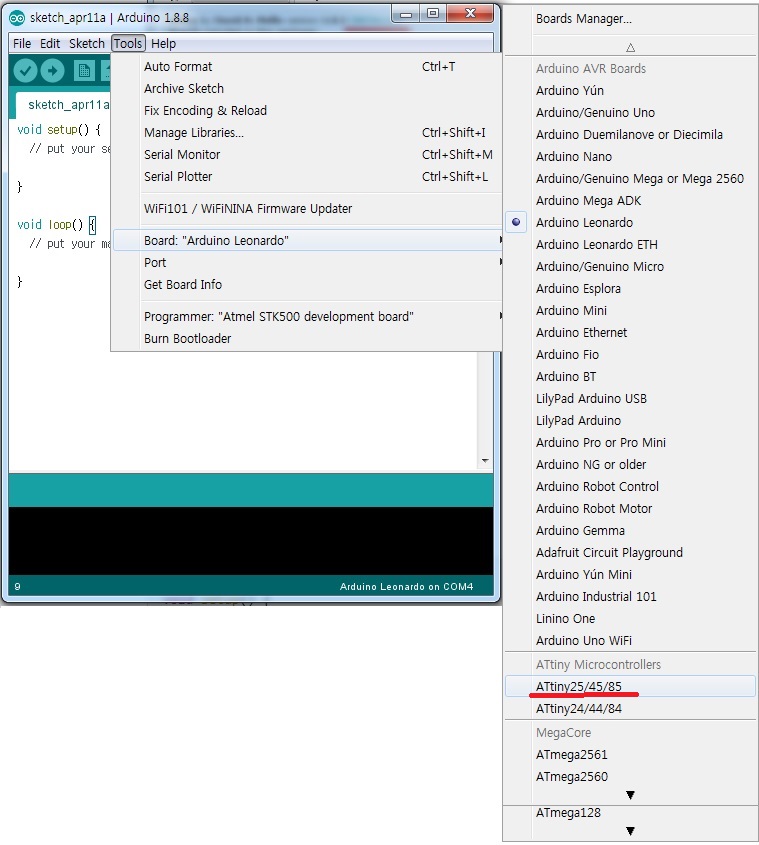Select Arduino Uno WiFi board
Image resolution: width=759 pixels, height=845 pixels.
[x=630, y=641]
